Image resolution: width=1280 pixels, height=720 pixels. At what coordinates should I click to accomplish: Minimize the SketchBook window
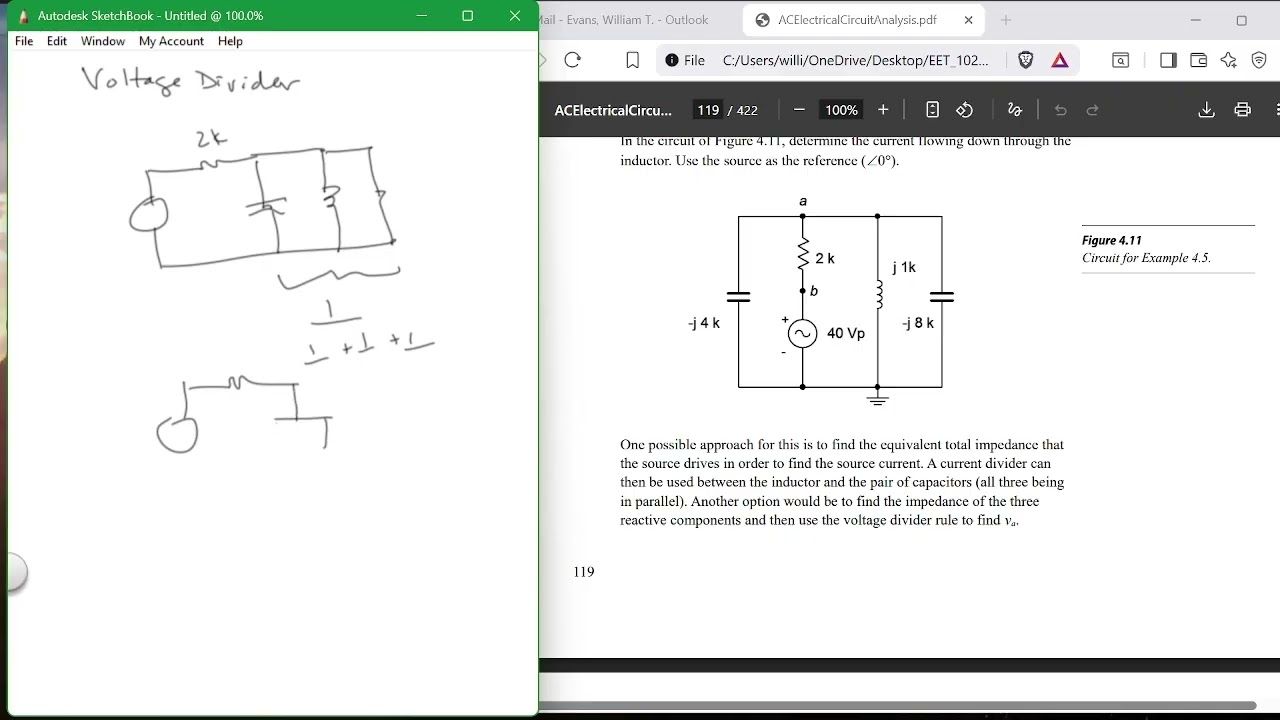421,16
